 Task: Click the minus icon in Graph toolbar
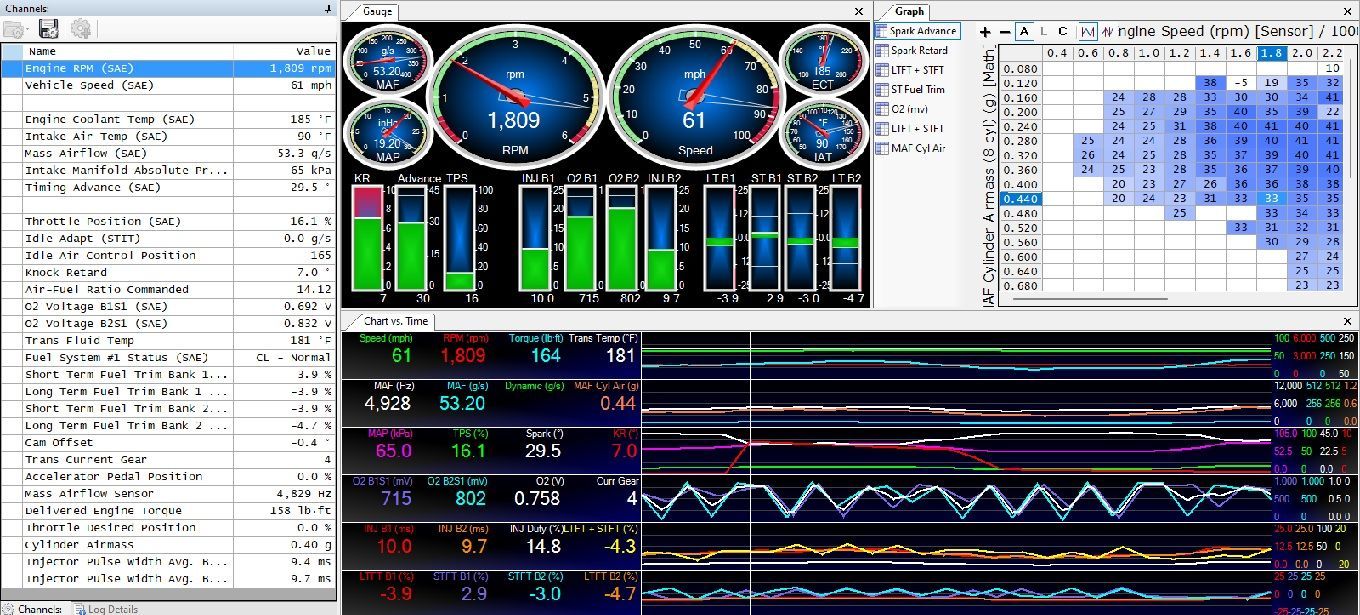tap(1003, 32)
